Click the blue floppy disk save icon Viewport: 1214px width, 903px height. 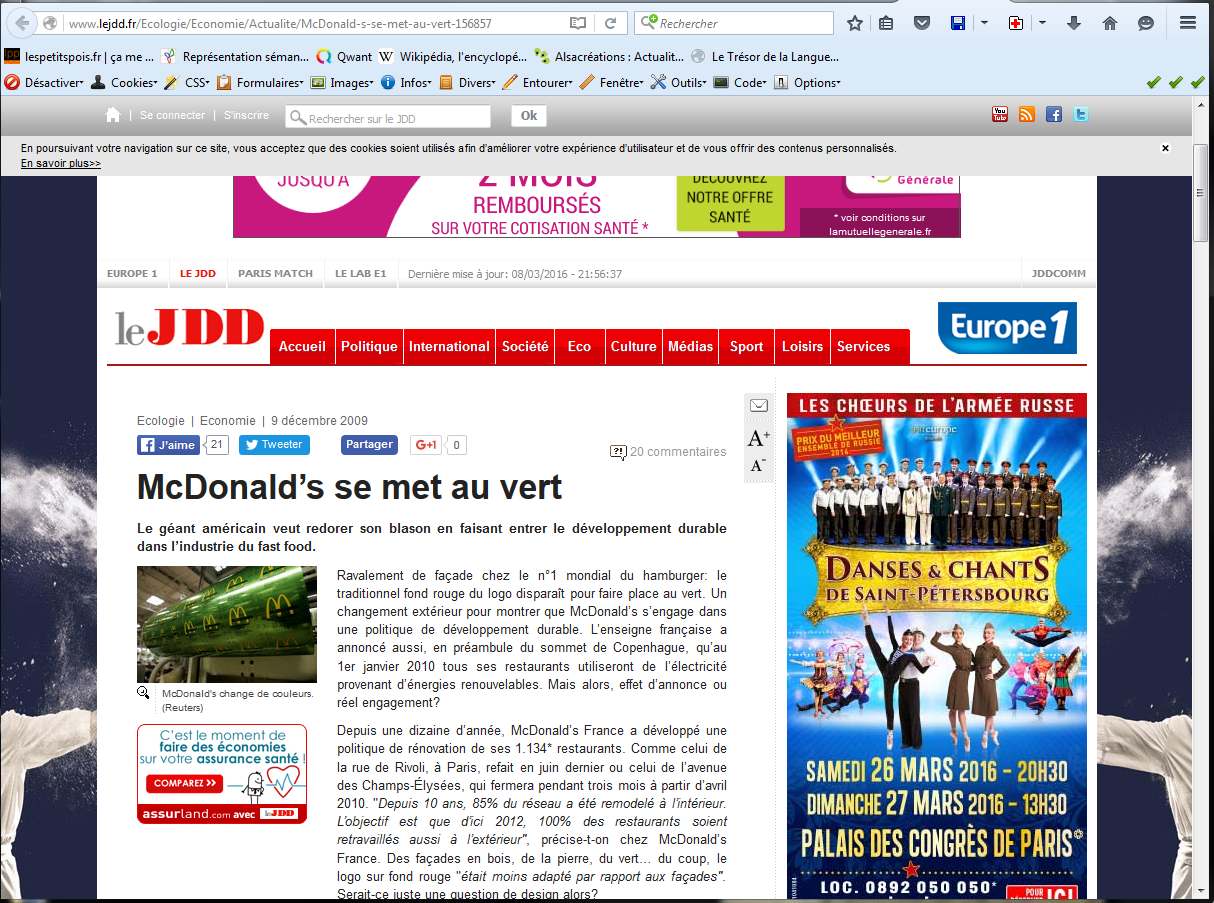tap(957, 23)
